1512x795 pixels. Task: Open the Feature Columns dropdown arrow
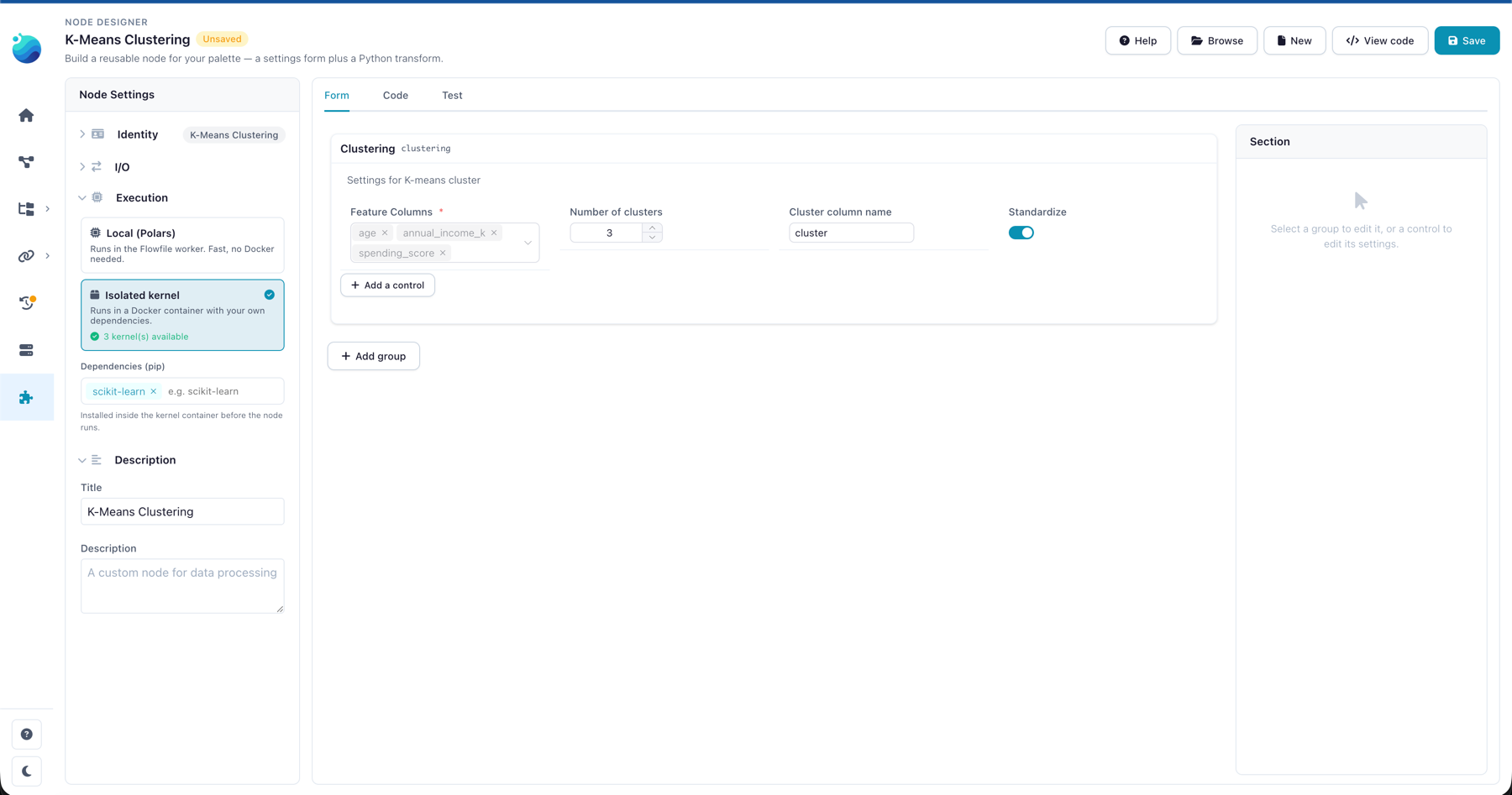pyautogui.click(x=528, y=243)
